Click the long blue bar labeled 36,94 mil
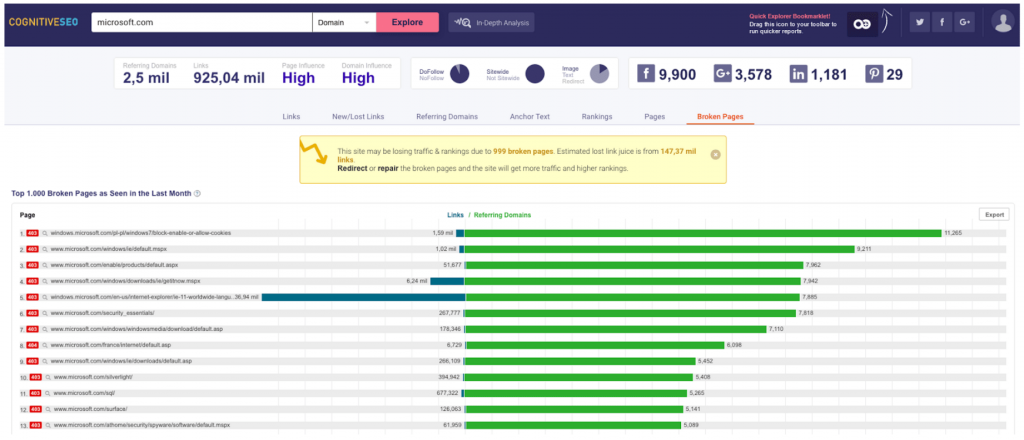The height and width of the screenshot is (440, 1024). pyautogui.click(x=363, y=297)
